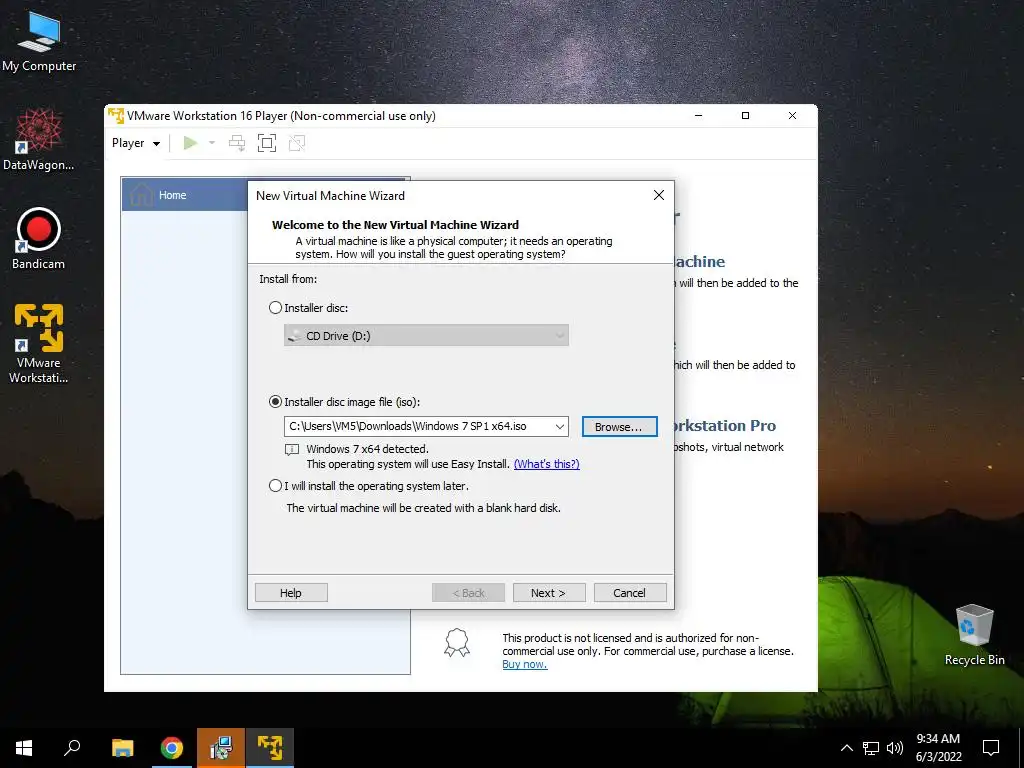Expand the ISO path combo box arrow

560,426
